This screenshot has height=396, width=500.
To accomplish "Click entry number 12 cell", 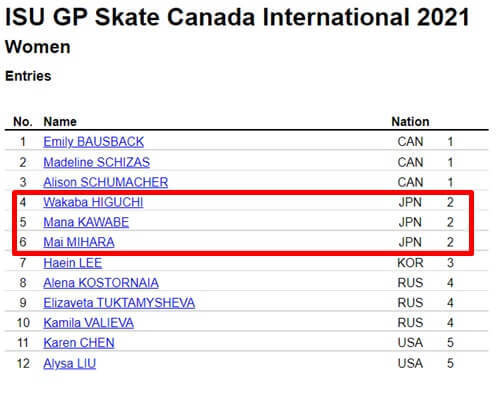I will click(23, 363).
